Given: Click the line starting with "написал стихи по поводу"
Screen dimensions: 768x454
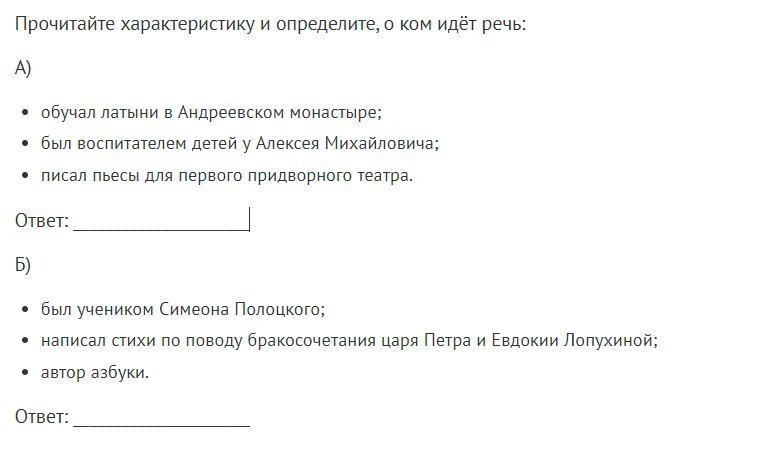Looking at the screenshot, I should pyautogui.click(x=349, y=340).
